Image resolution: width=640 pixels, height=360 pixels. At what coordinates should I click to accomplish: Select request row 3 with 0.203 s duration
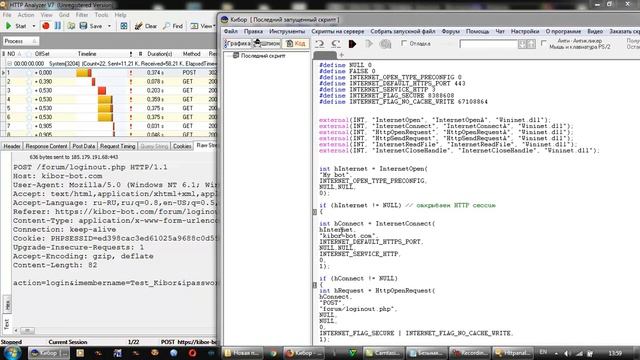pos(110,91)
